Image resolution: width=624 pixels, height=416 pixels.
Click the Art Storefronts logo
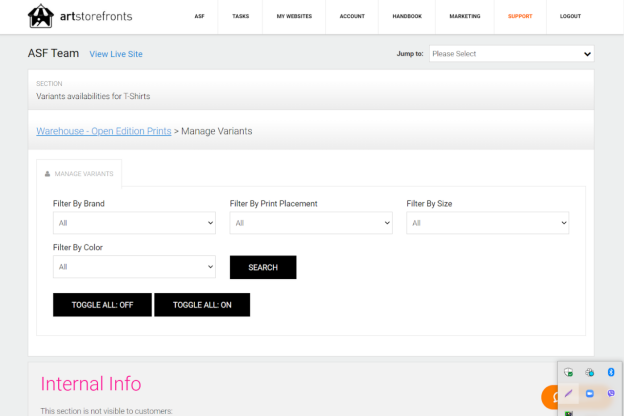[x=80, y=16]
